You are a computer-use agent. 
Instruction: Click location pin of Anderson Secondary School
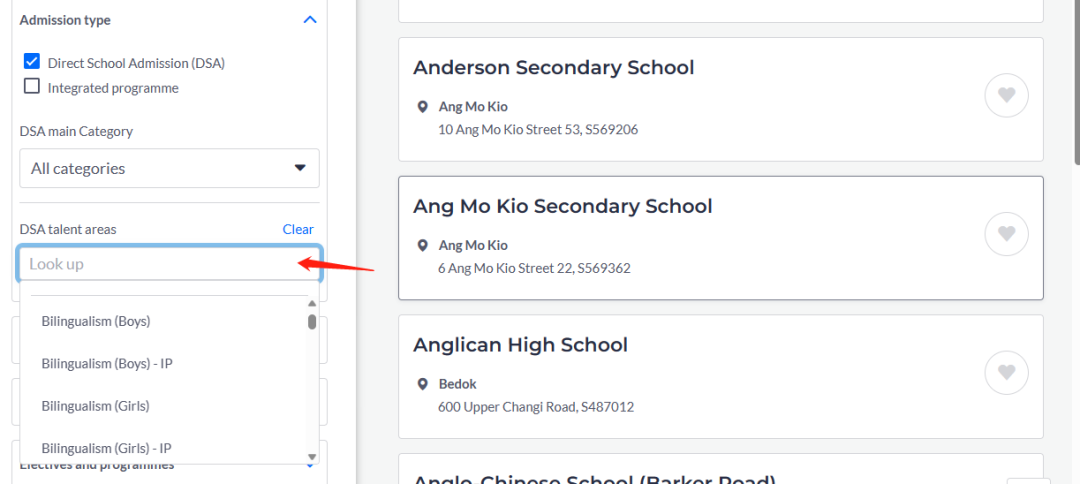423,107
